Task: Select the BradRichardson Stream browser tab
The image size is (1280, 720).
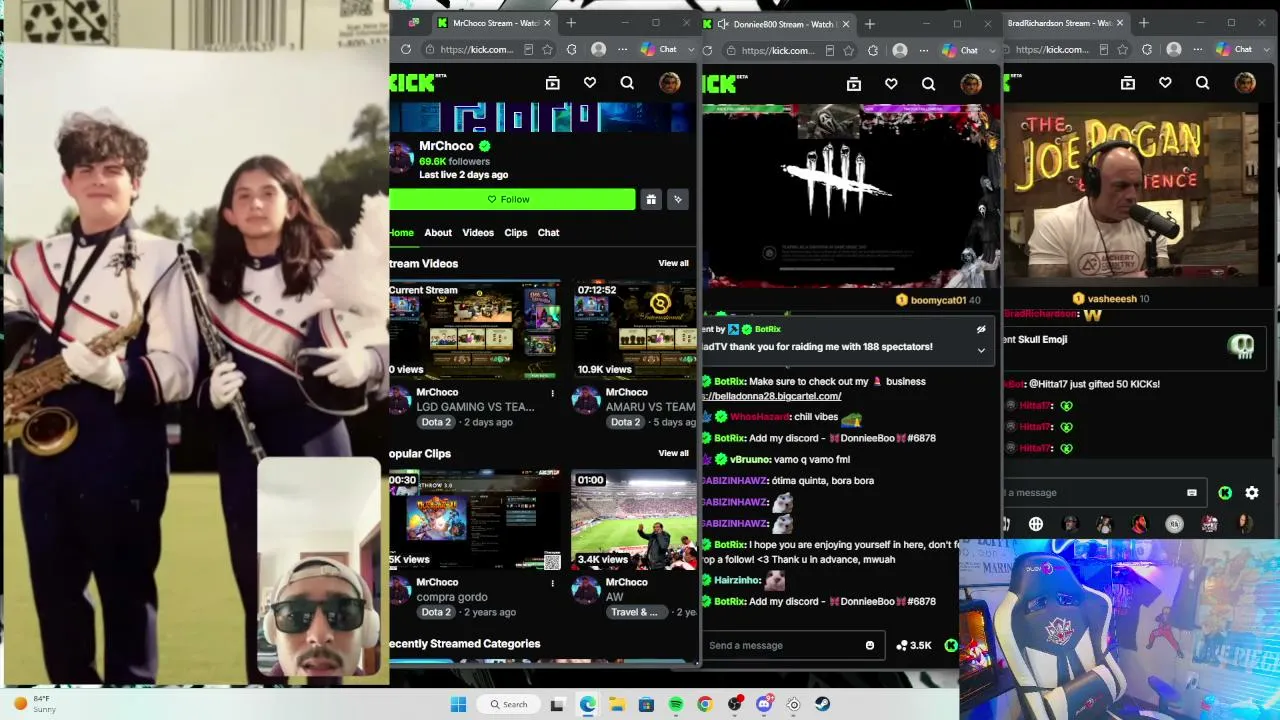Action: 1066,23
